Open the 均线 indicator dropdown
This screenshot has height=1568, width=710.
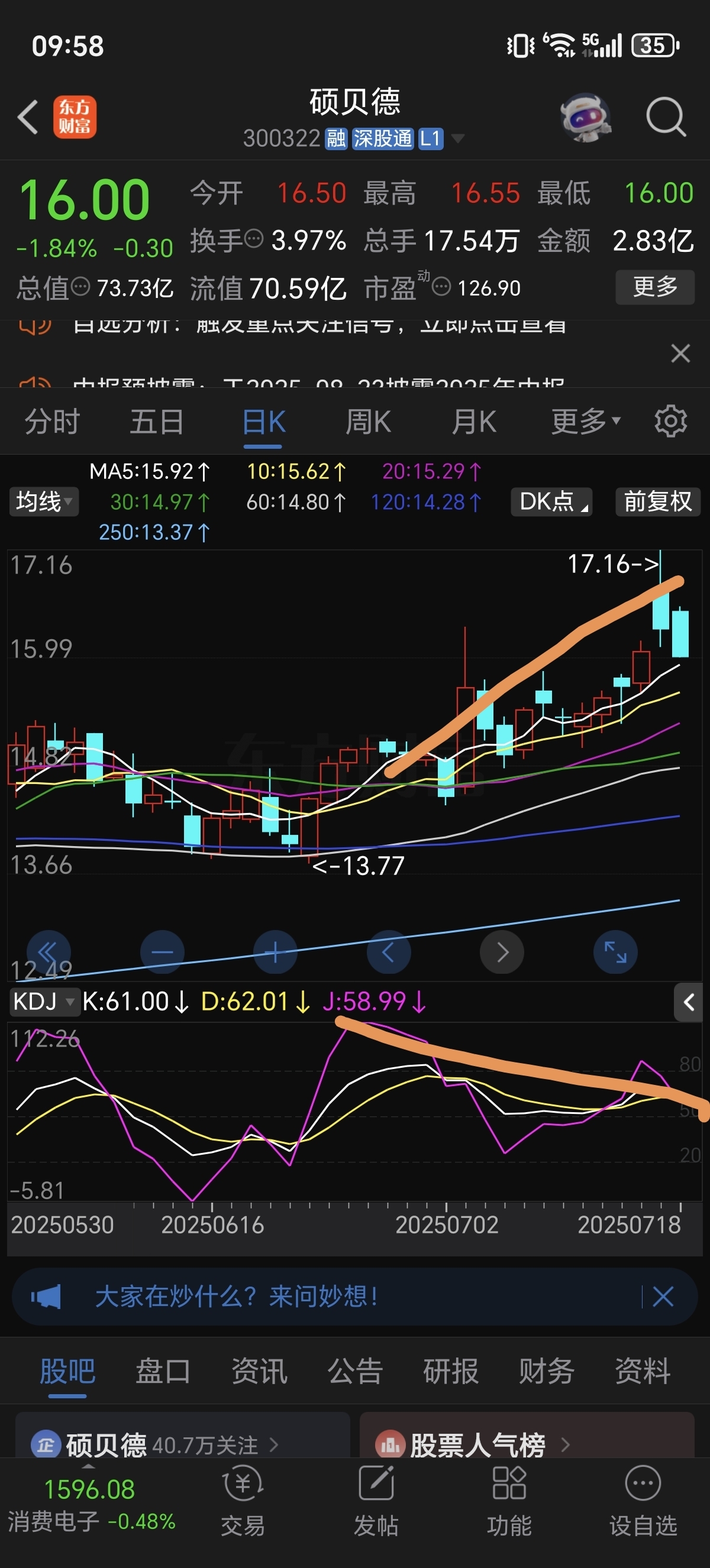pos(44,501)
